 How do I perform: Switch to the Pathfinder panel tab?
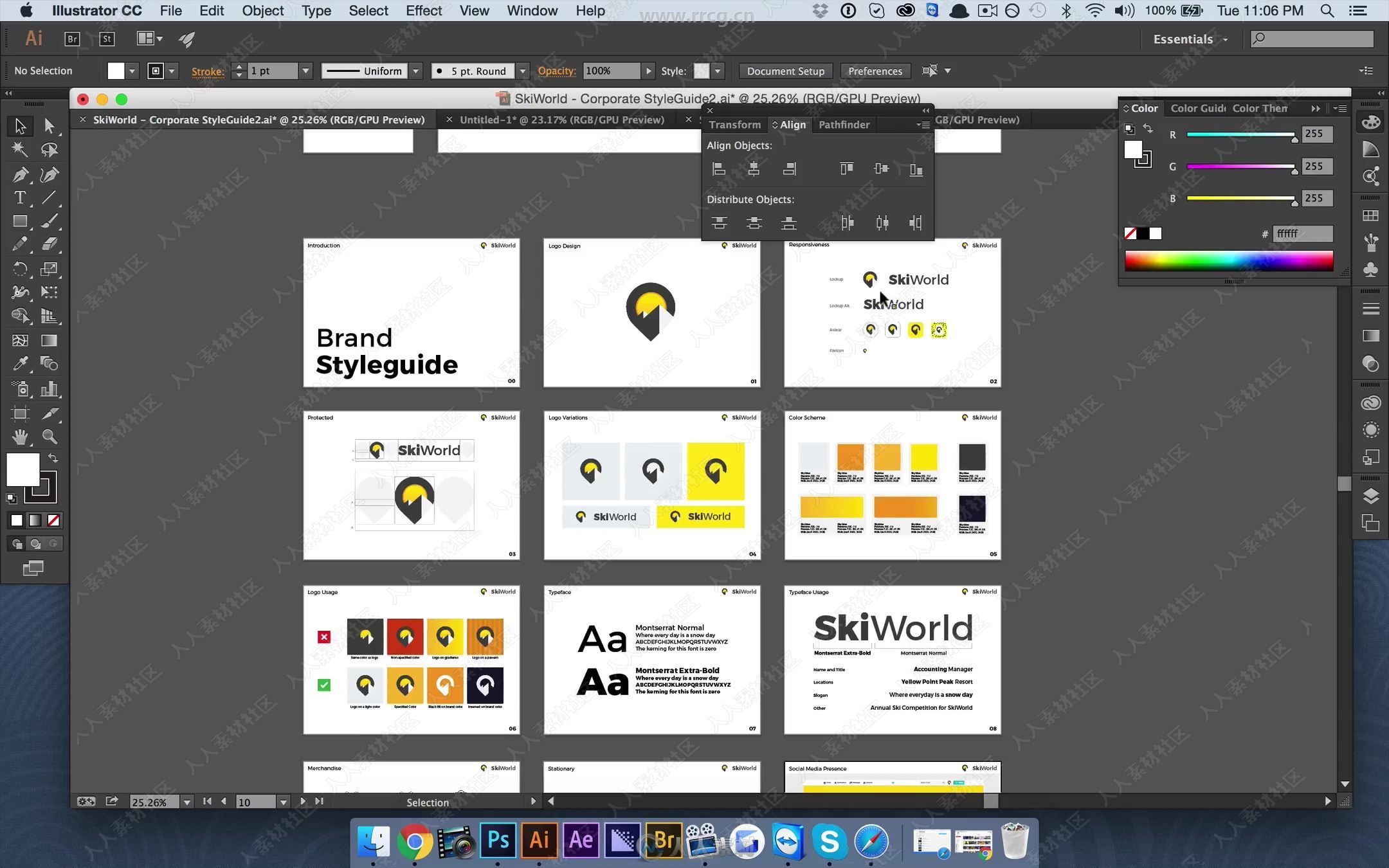coord(843,124)
